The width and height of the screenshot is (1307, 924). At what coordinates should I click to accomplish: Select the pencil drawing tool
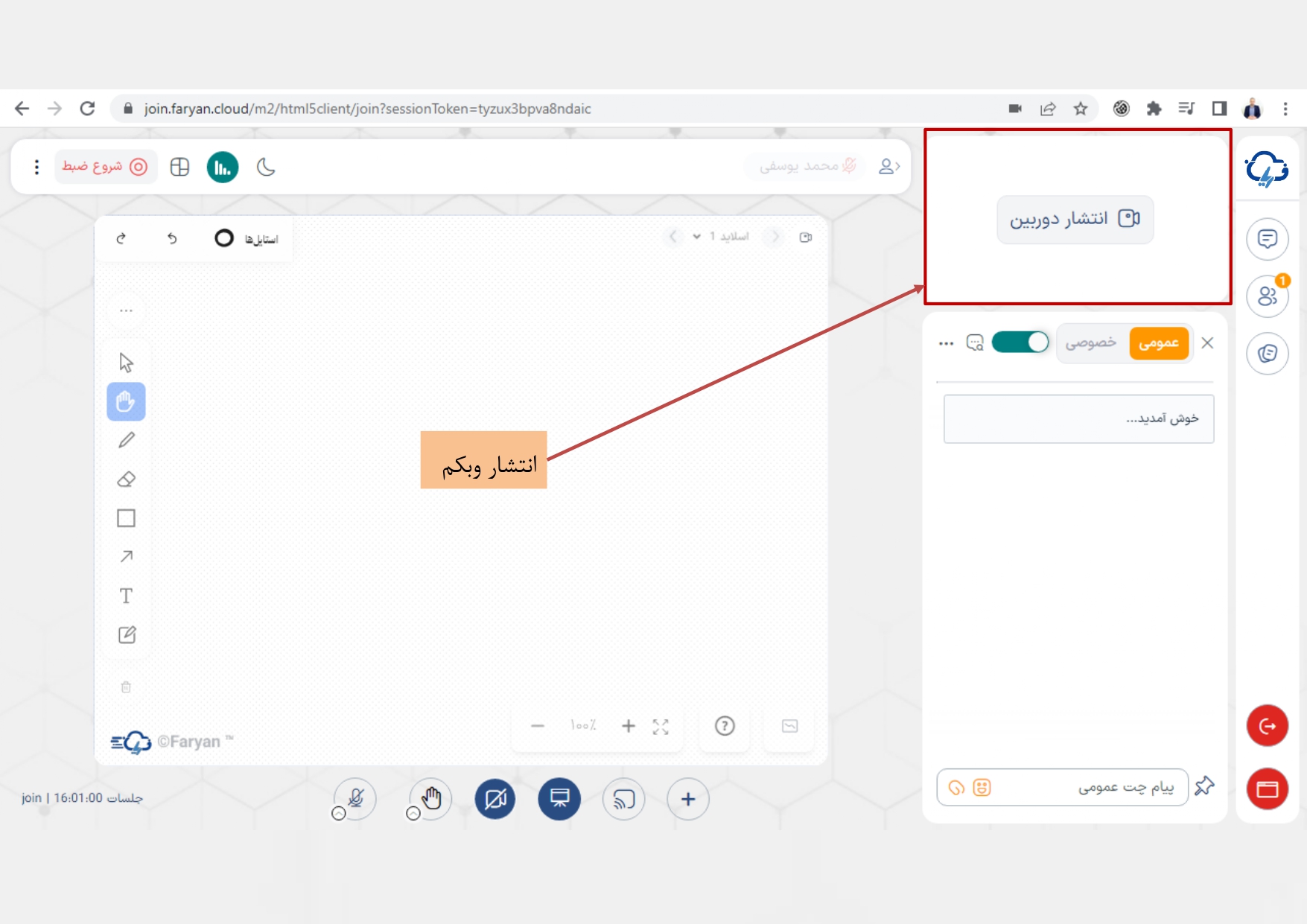(127, 440)
